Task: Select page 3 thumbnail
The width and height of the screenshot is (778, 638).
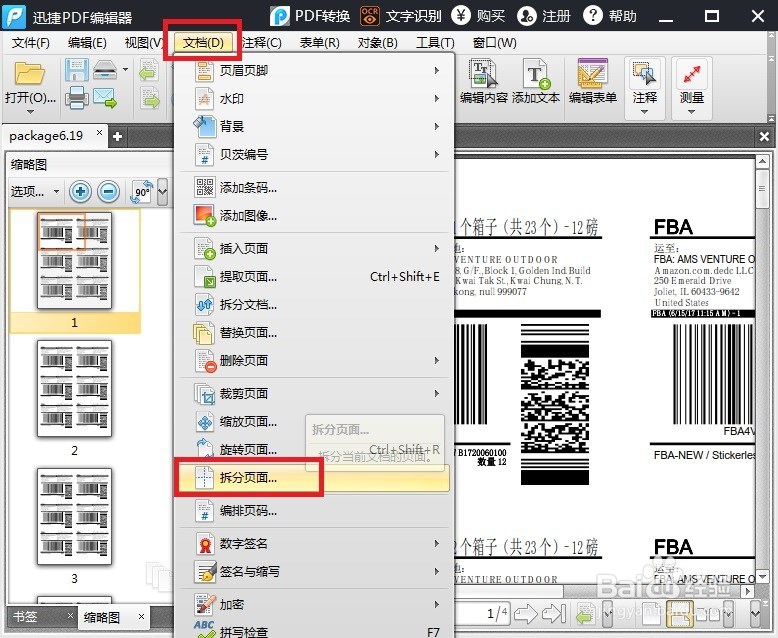Action: coord(74,516)
